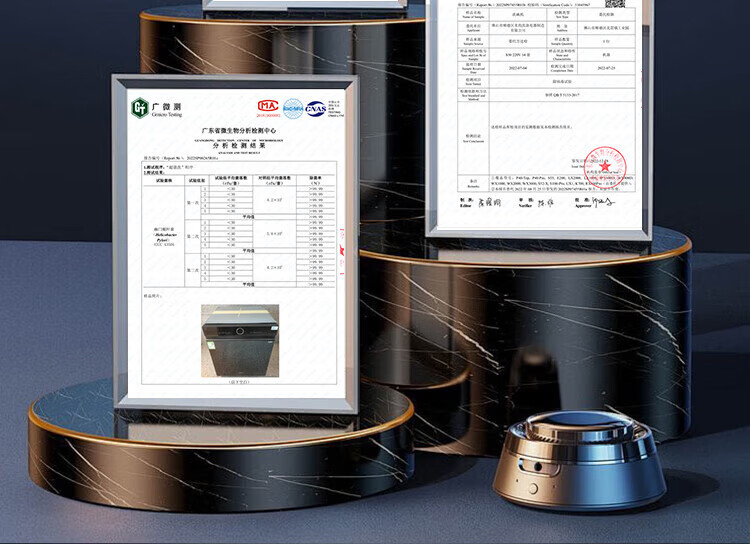Click the test result data table
The height and width of the screenshot is (544, 750).
point(236,230)
